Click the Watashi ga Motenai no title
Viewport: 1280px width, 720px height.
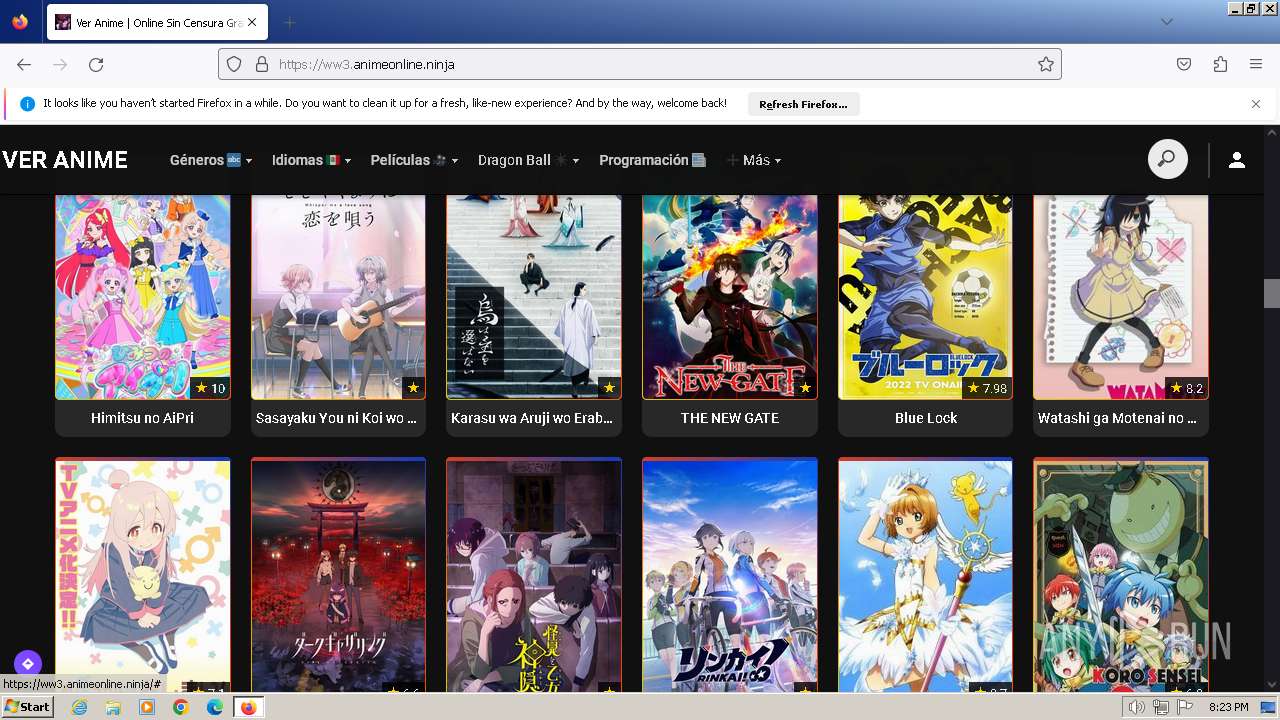tap(1117, 418)
